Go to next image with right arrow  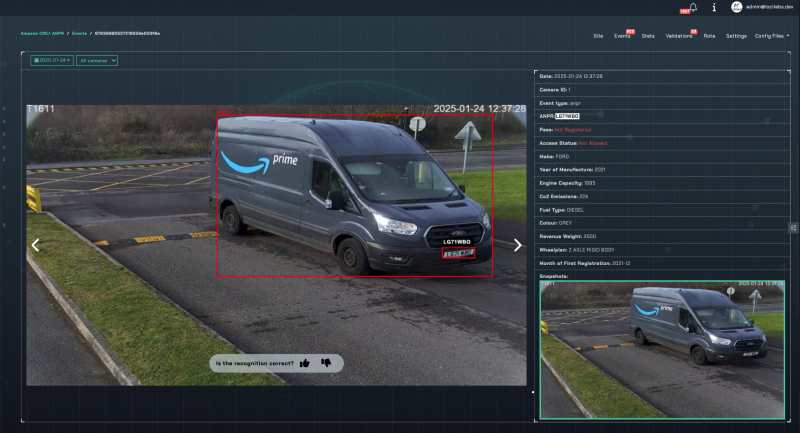pyautogui.click(x=517, y=245)
